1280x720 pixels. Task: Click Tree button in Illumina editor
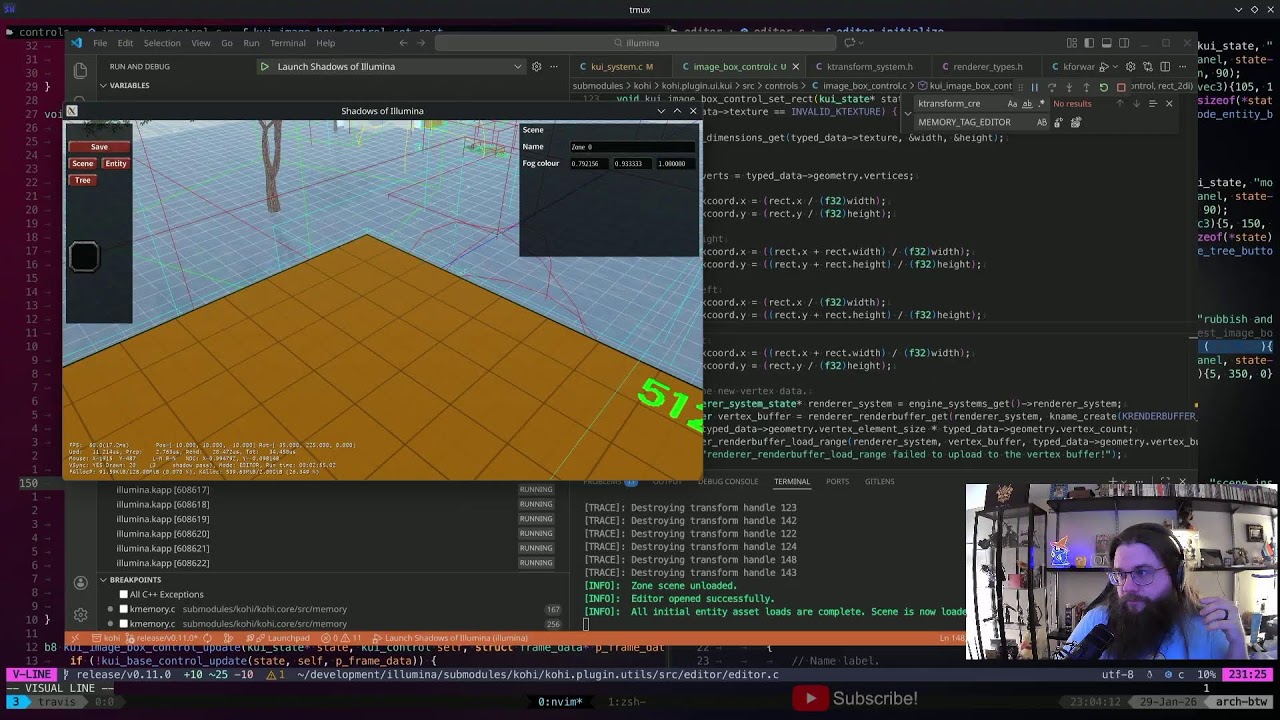click(x=82, y=180)
